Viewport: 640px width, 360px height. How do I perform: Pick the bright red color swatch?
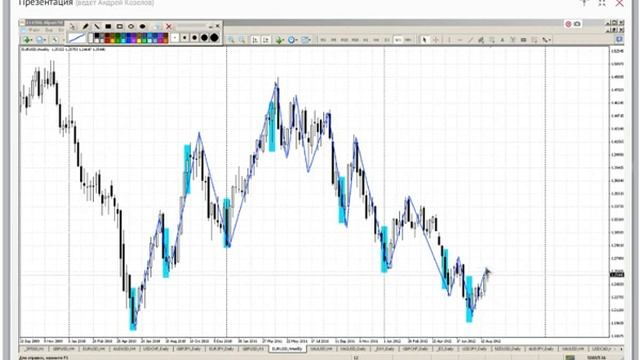[107, 41]
